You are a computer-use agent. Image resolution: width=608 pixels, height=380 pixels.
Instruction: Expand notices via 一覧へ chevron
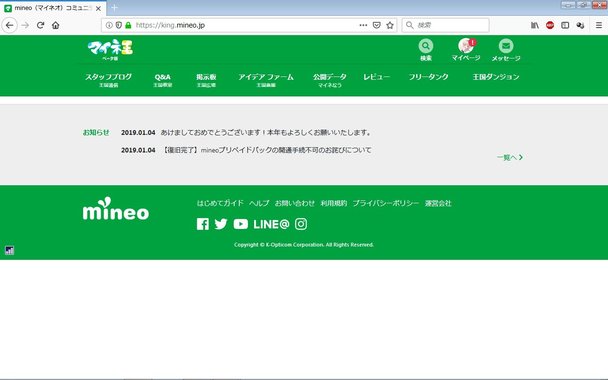click(510, 157)
